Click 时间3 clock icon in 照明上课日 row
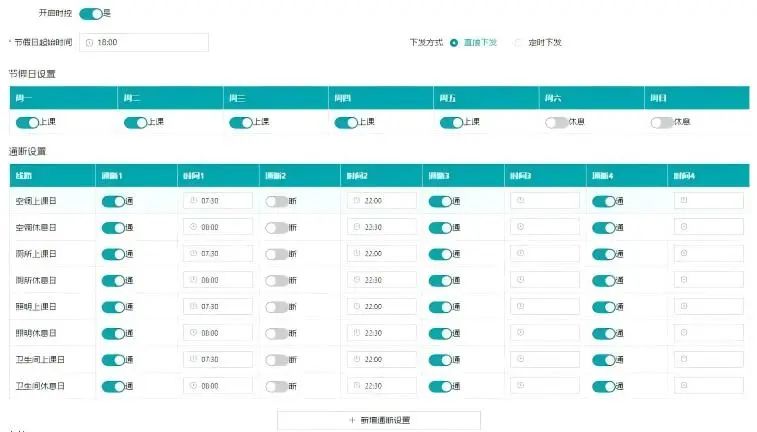This screenshot has width=757, height=432. click(520, 307)
